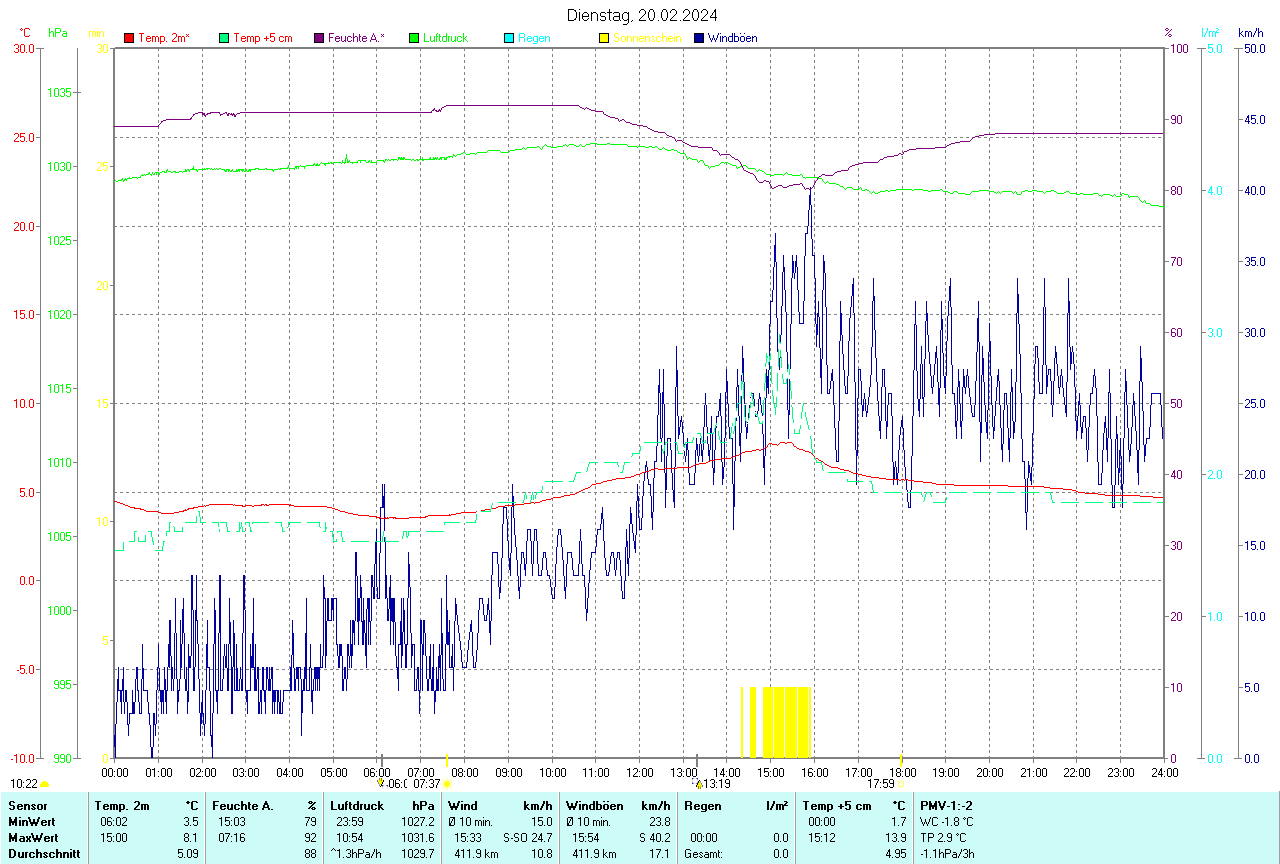Select the Temp. 2m* legend label

point(164,38)
